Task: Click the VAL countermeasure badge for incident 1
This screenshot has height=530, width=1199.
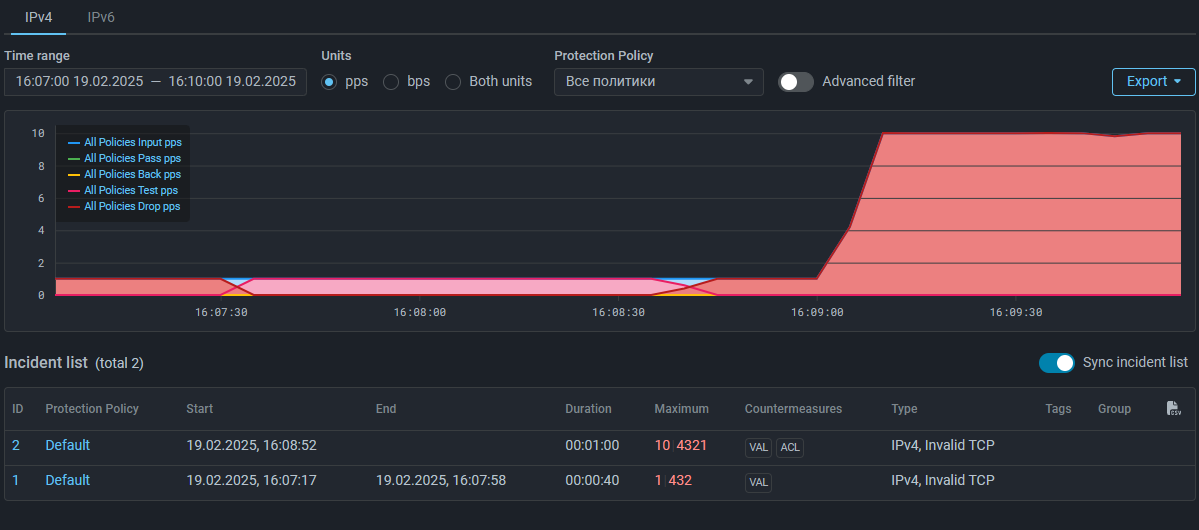Action: [758, 482]
